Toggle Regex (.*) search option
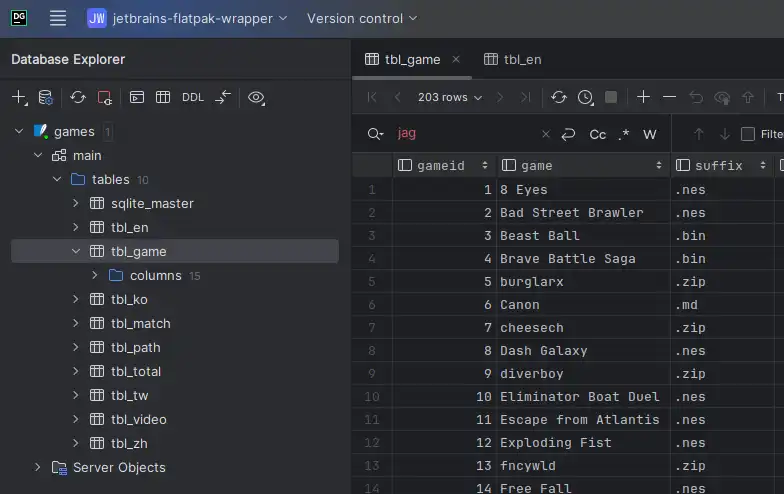Screen dimensions: 784x494 pos(624,134)
